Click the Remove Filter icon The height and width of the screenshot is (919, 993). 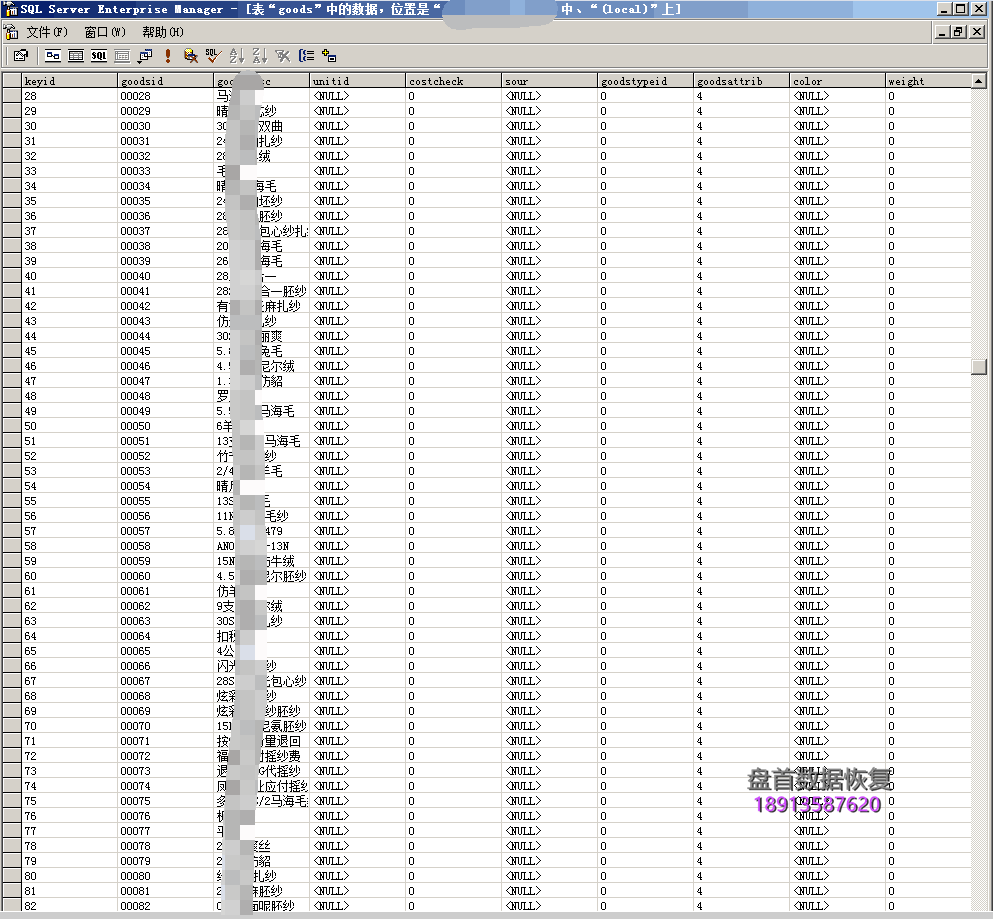pyautogui.click(x=282, y=56)
